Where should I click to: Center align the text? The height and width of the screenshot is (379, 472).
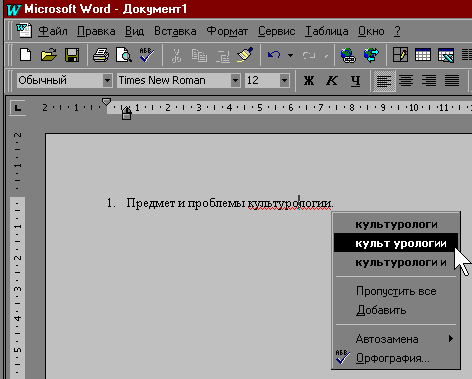(x=406, y=80)
